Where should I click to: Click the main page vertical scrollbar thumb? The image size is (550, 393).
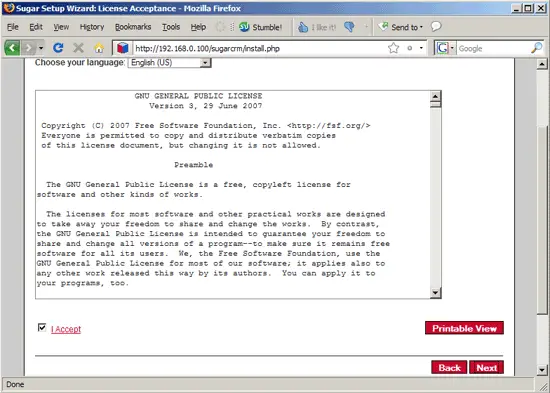tap(542, 220)
